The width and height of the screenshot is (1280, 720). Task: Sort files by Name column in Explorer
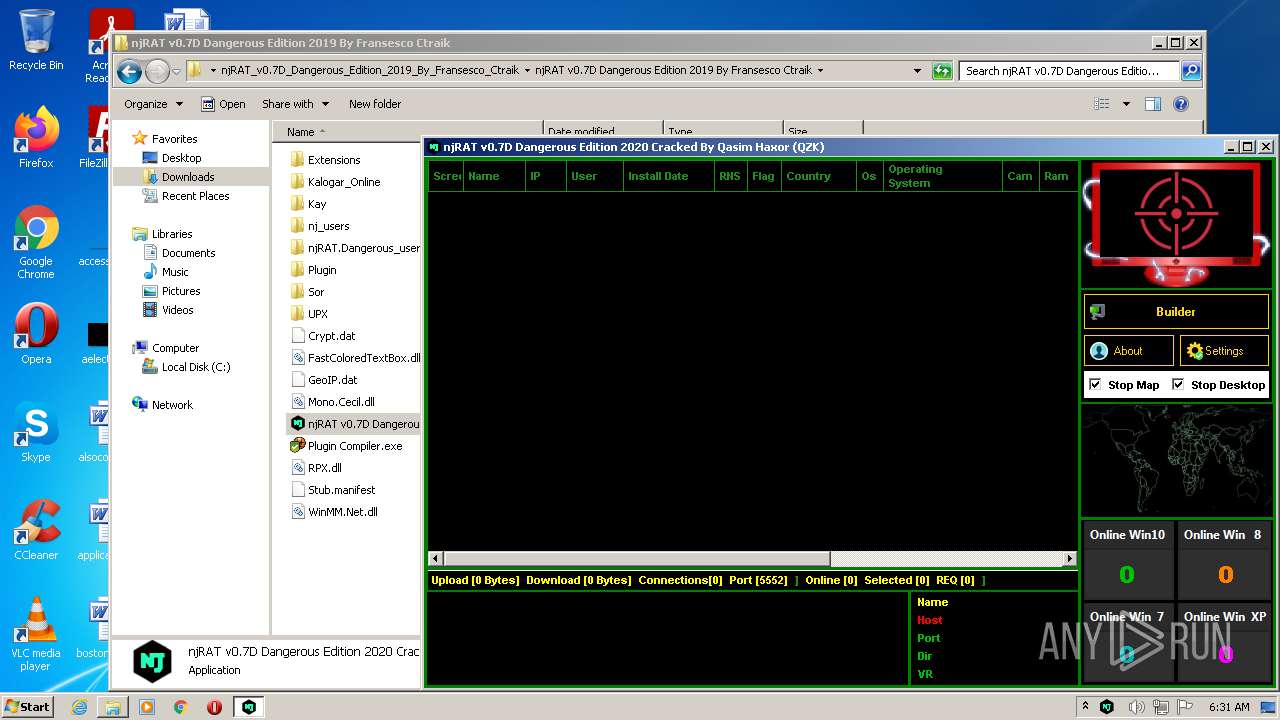click(409, 132)
